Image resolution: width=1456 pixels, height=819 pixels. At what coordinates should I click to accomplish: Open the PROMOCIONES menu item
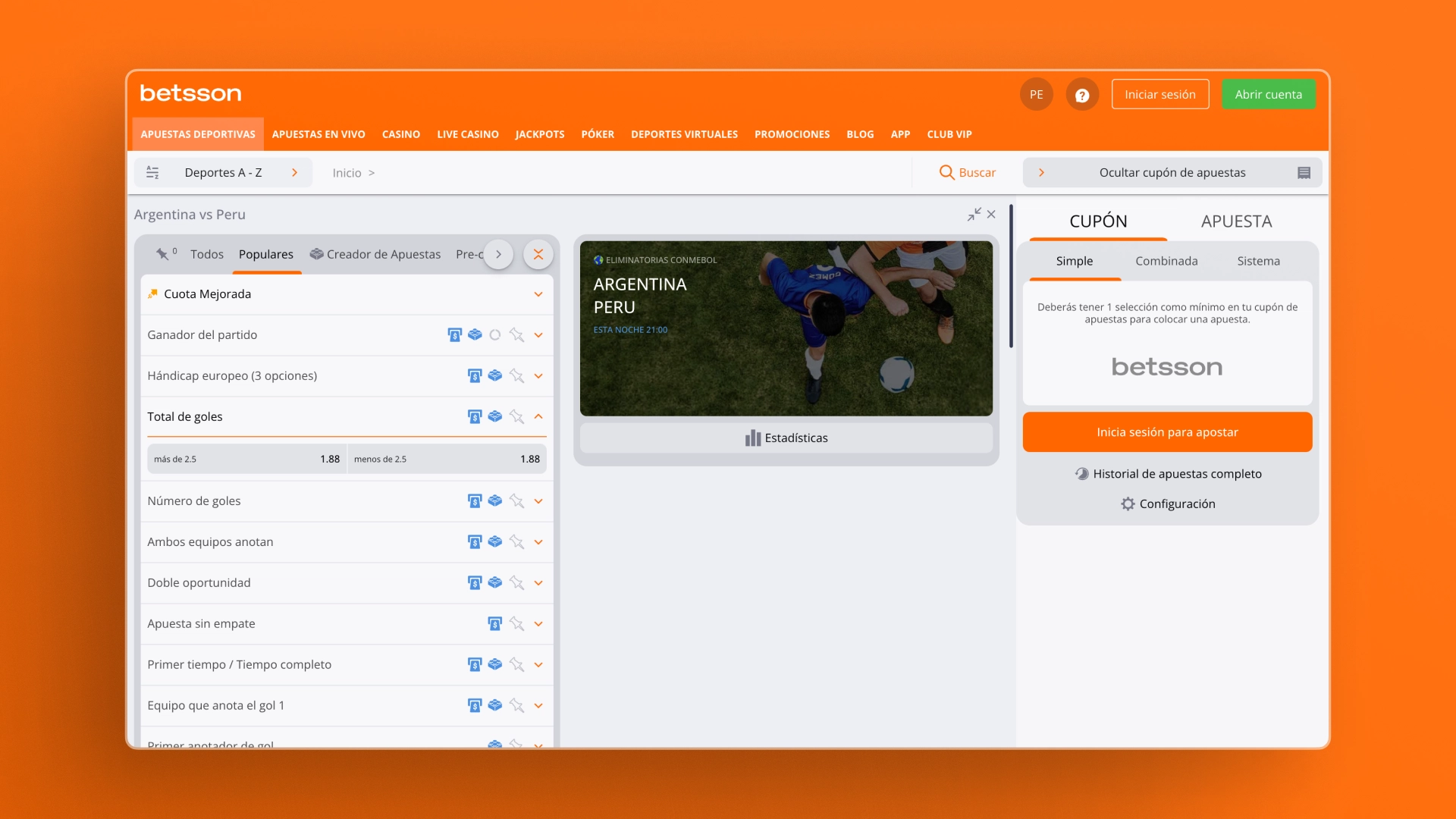click(792, 134)
